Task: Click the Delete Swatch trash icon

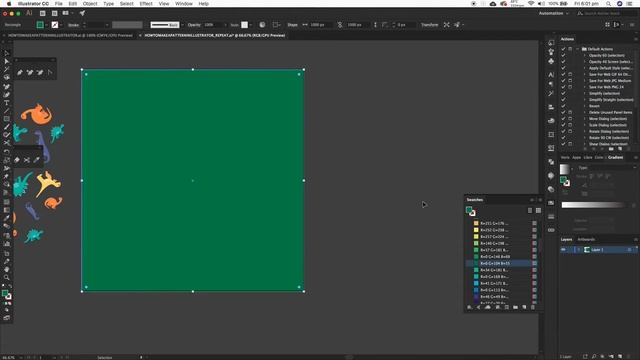Action: pos(533,307)
